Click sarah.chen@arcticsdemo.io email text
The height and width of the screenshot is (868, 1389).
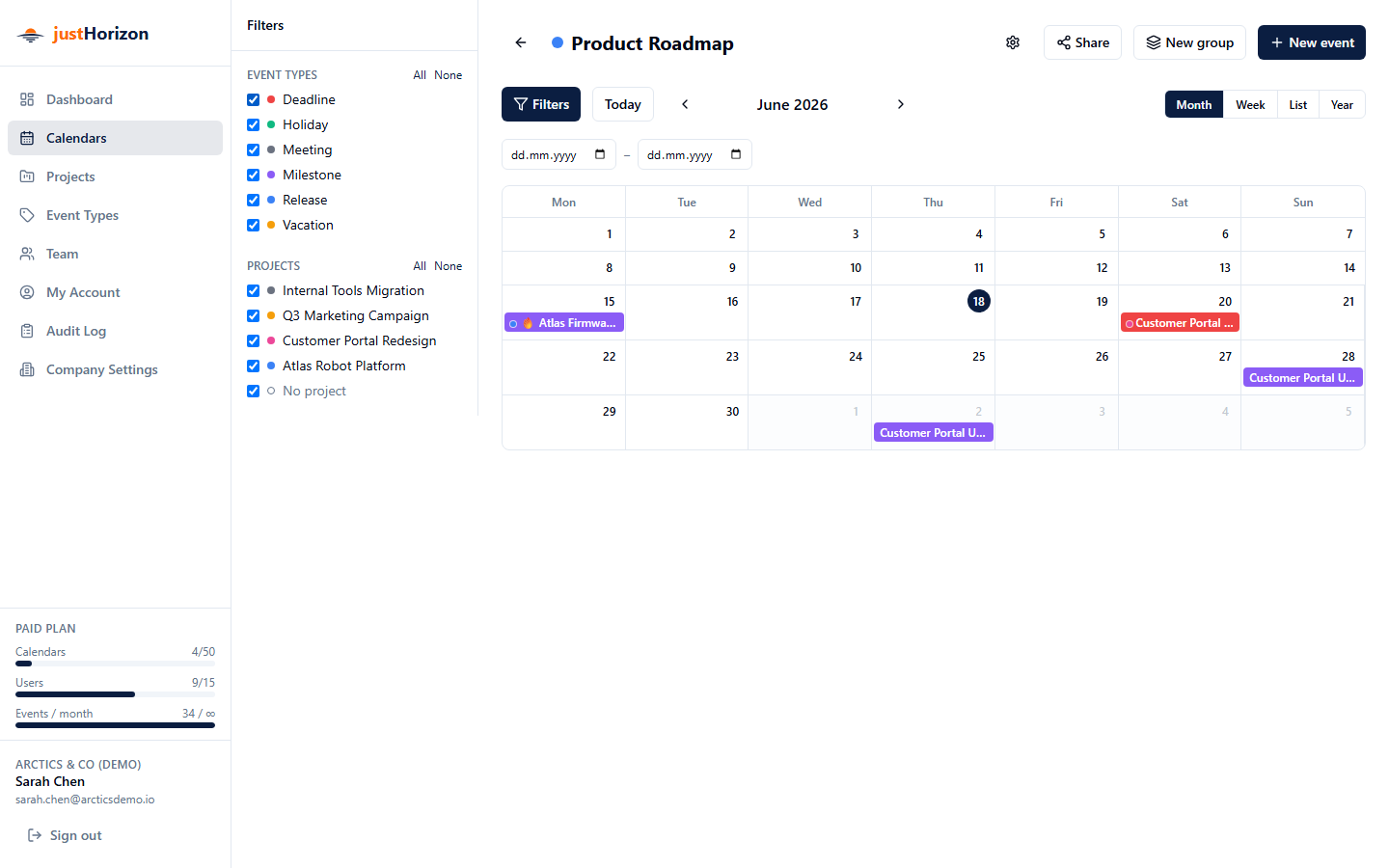click(x=85, y=800)
